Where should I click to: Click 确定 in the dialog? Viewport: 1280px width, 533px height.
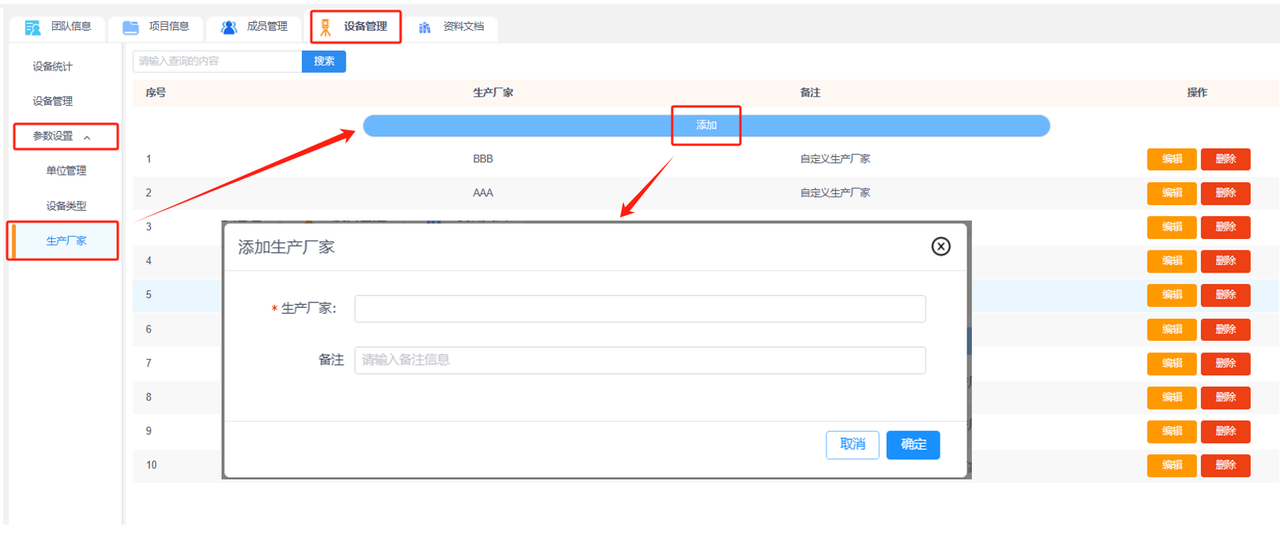coord(913,445)
